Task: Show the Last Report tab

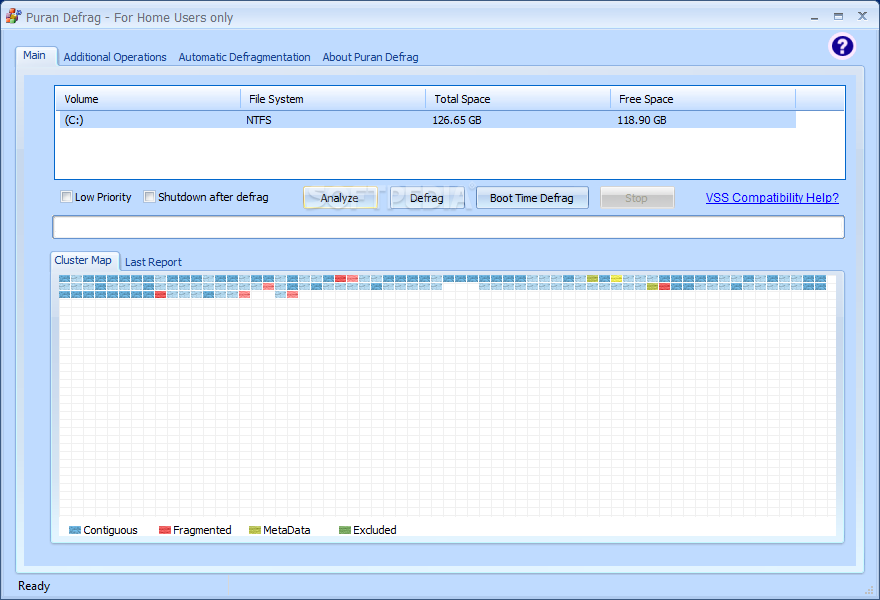Action: (153, 262)
